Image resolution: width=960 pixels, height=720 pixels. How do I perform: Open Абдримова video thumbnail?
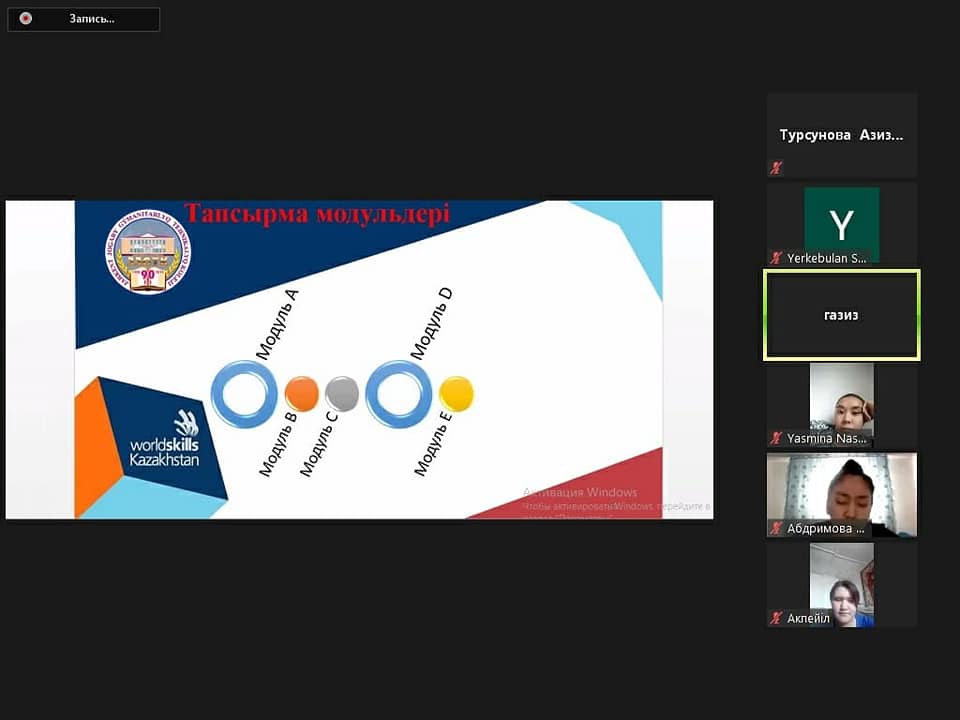coord(841,490)
